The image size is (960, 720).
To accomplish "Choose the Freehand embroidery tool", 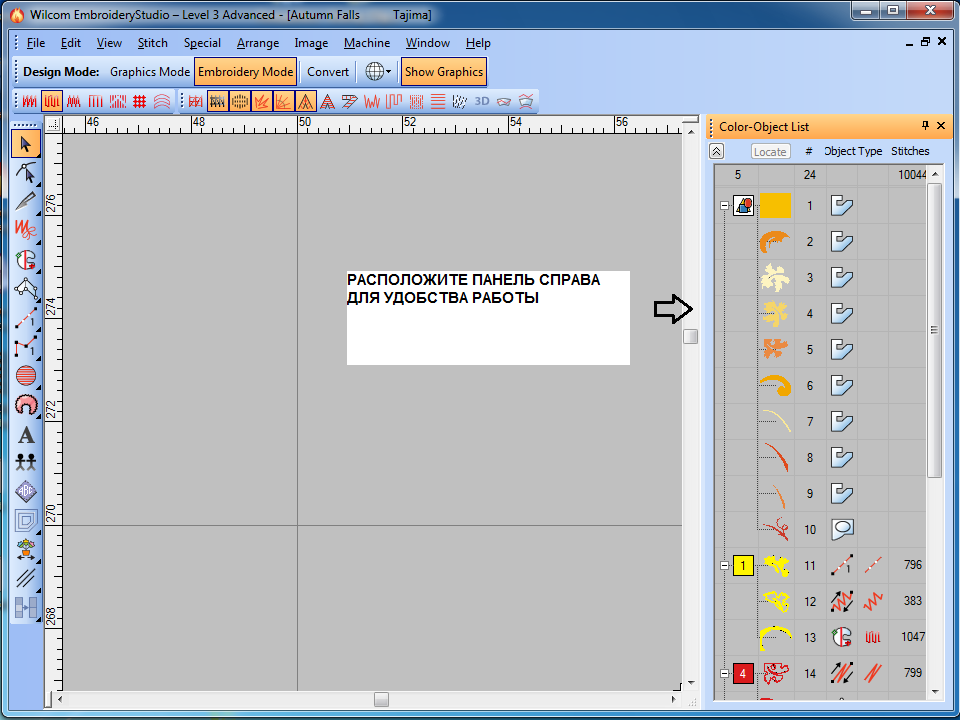I will tap(25, 230).
